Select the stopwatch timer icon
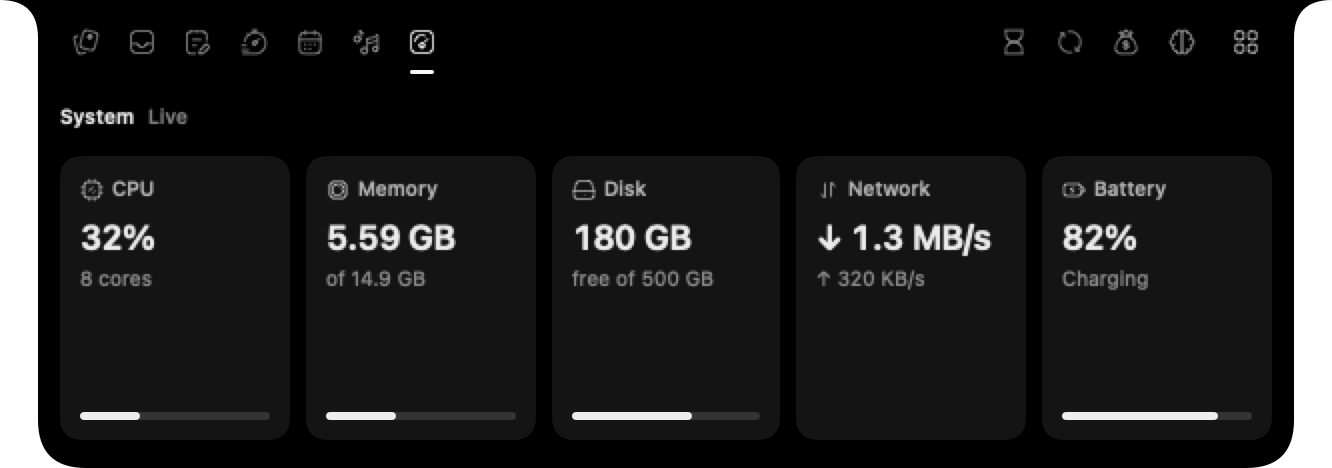Screen dimensions: 1332x468 coord(254,43)
